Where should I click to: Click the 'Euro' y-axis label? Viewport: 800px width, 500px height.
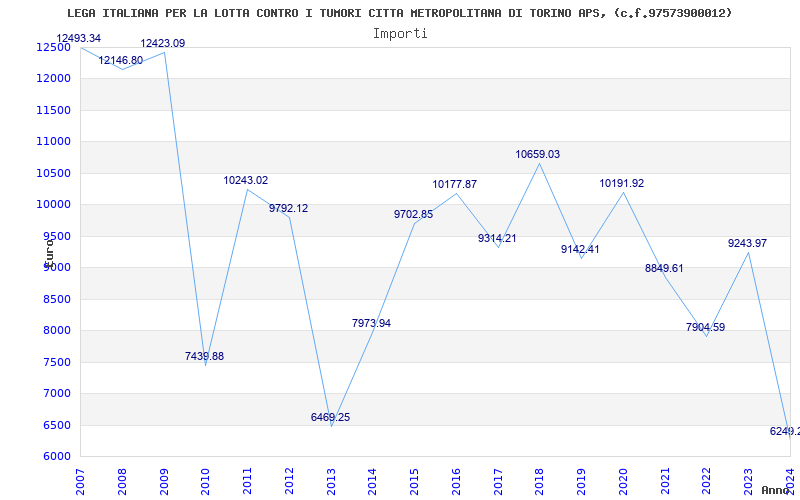click(49, 253)
